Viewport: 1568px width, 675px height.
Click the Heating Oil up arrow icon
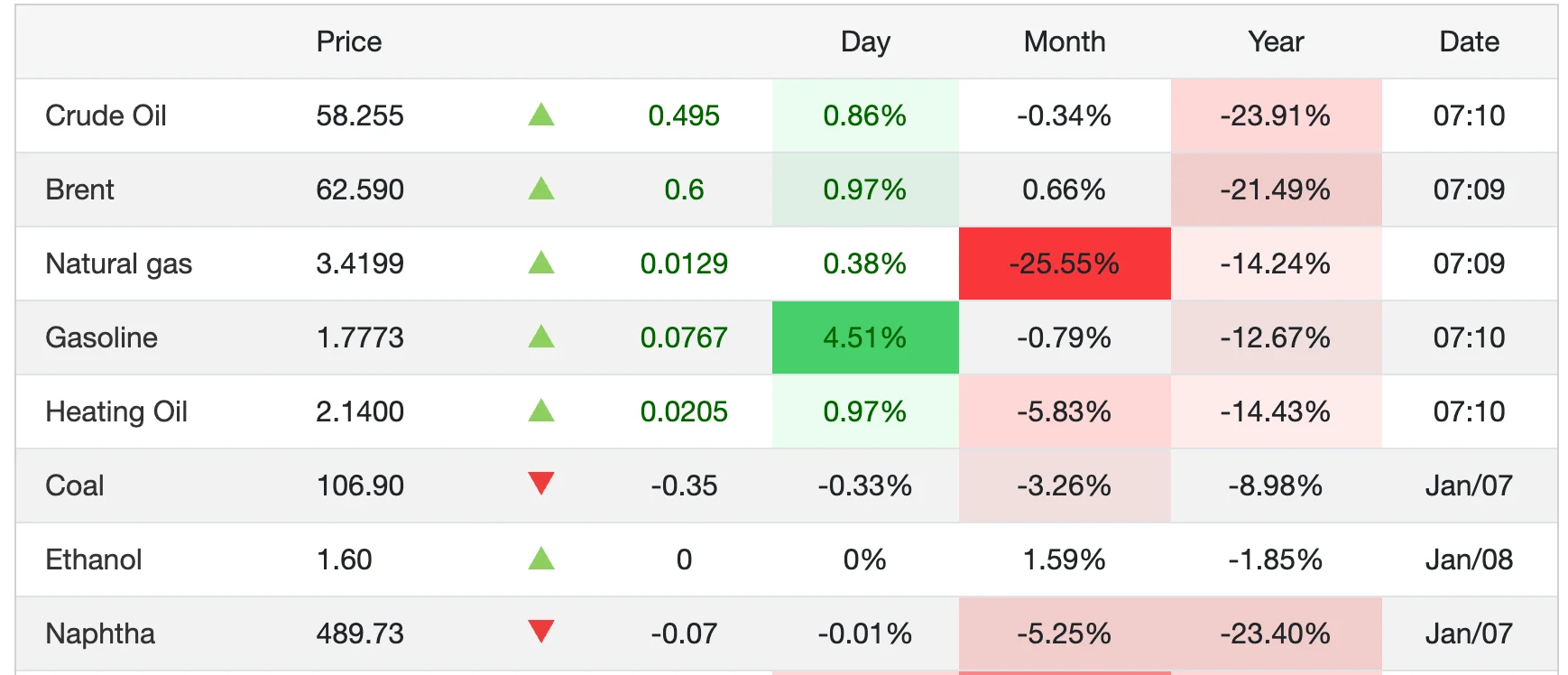click(540, 411)
